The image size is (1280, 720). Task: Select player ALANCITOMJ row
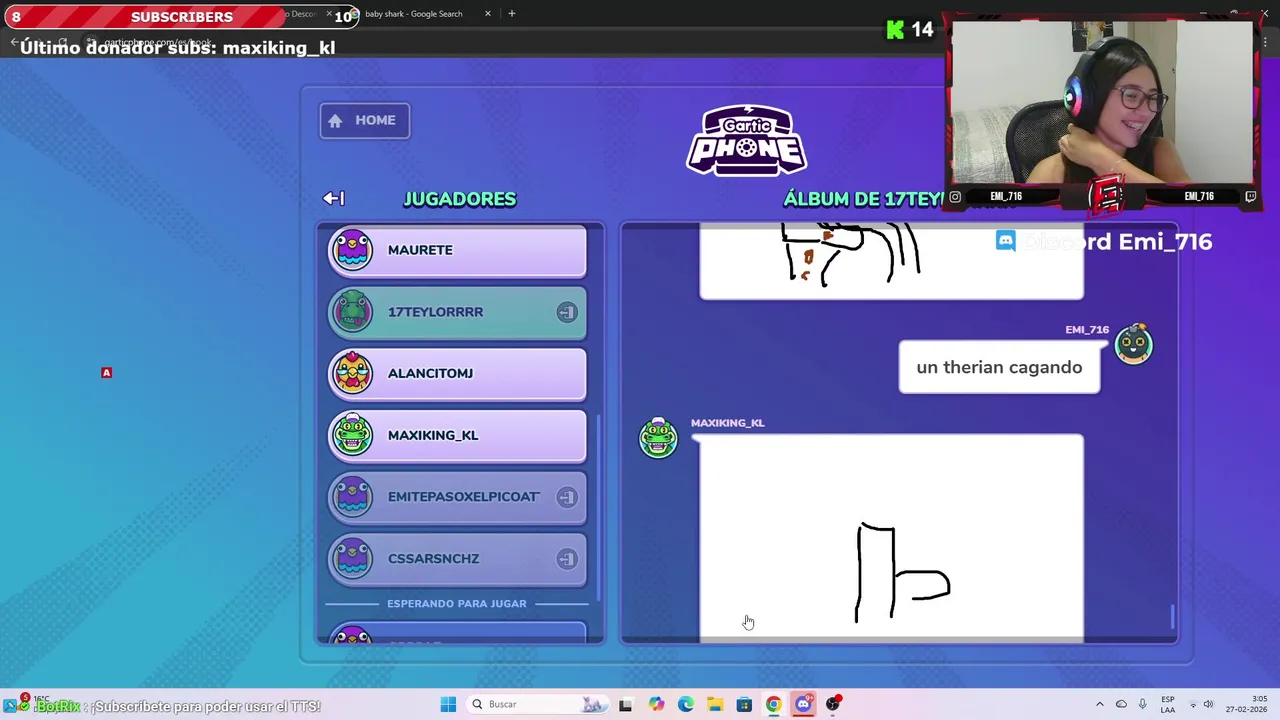click(457, 375)
